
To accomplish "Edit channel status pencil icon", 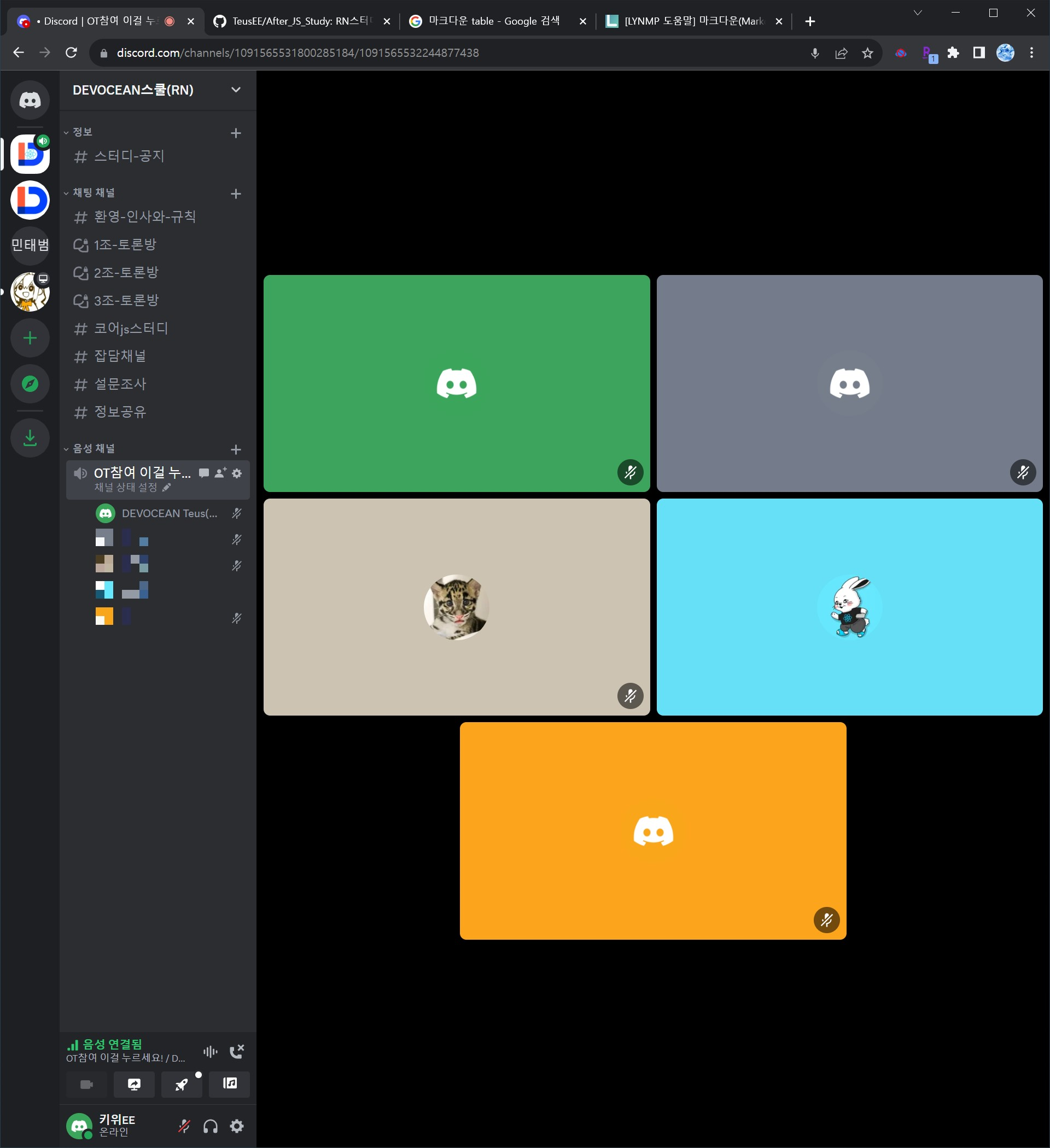I will click(166, 488).
